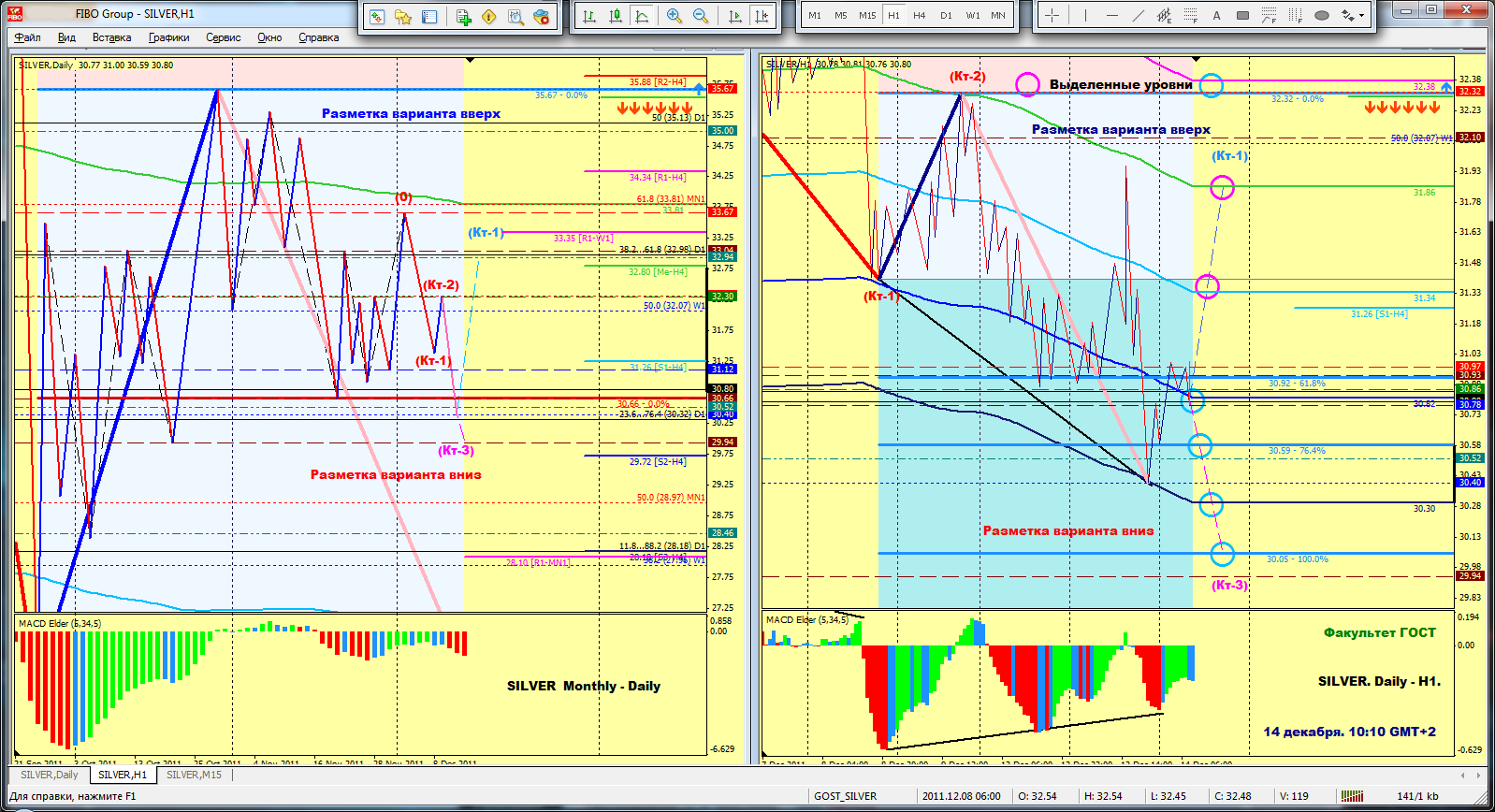This screenshot has height=812, width=1495.
Task: Set timeframe to H1
Action: [893, 15]
